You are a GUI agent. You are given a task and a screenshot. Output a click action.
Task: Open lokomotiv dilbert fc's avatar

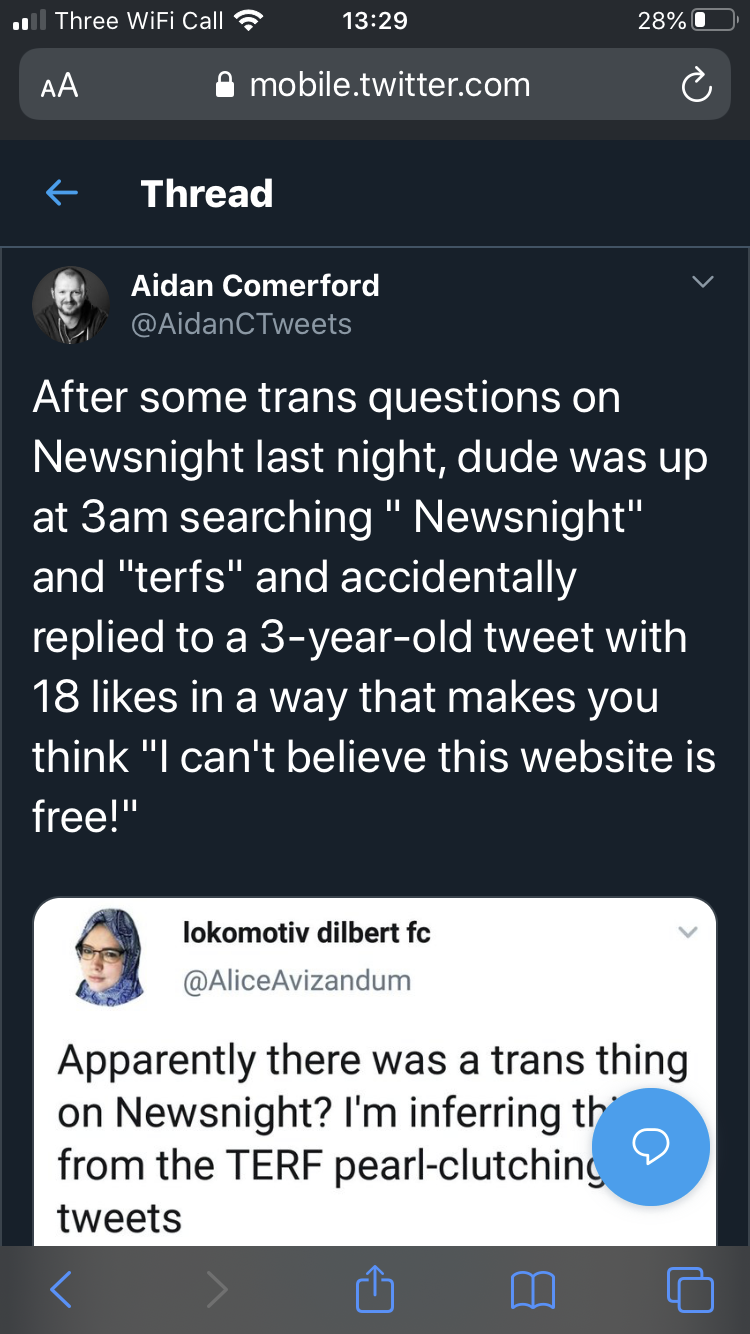[x=109, y=956]
